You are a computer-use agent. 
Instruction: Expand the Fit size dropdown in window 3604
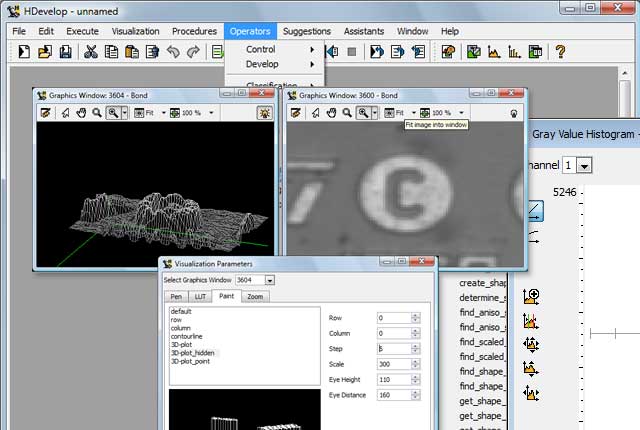pos(163,113)
